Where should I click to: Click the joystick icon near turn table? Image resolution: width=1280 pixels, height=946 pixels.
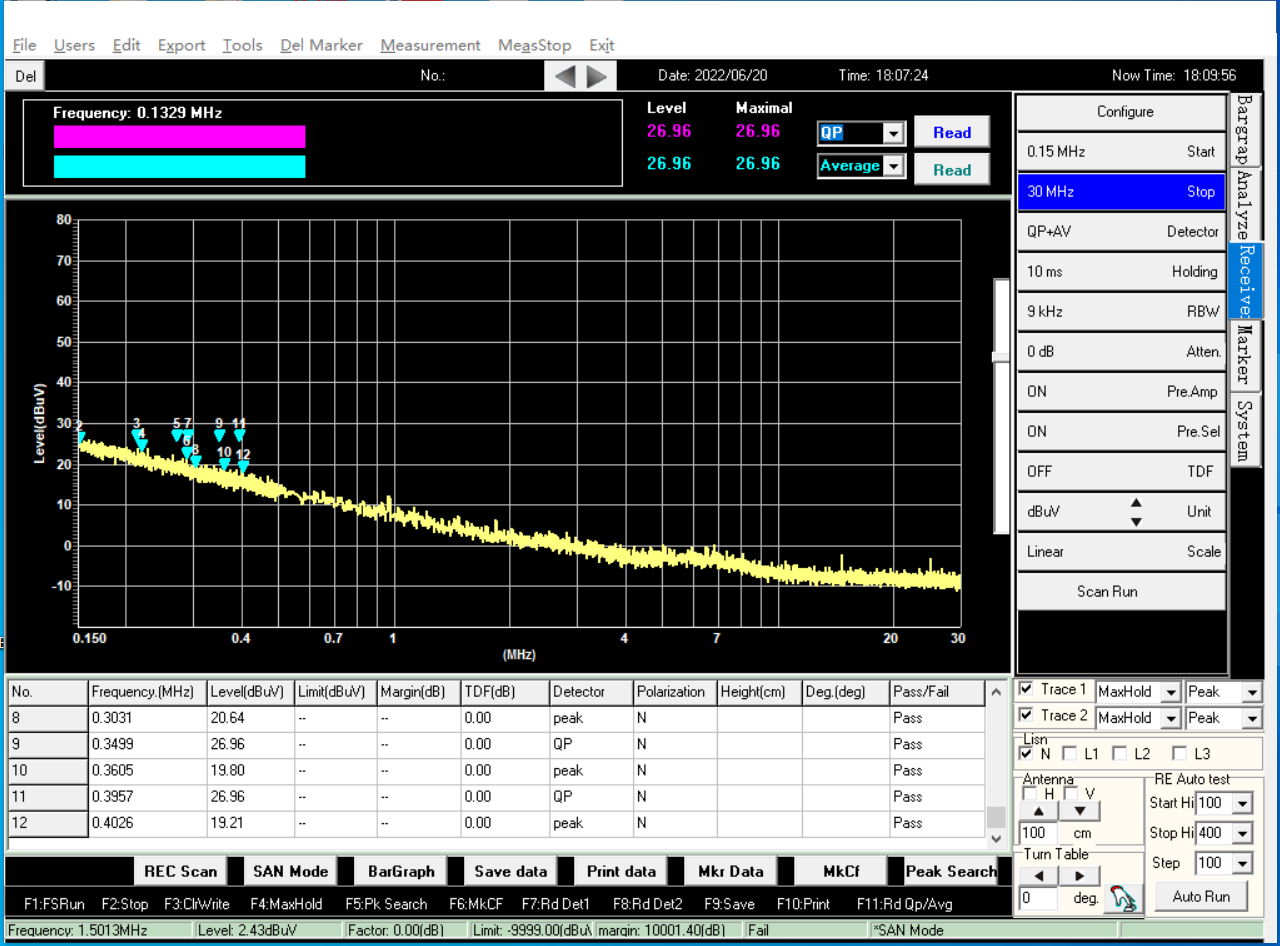[x=1125, y=899]
